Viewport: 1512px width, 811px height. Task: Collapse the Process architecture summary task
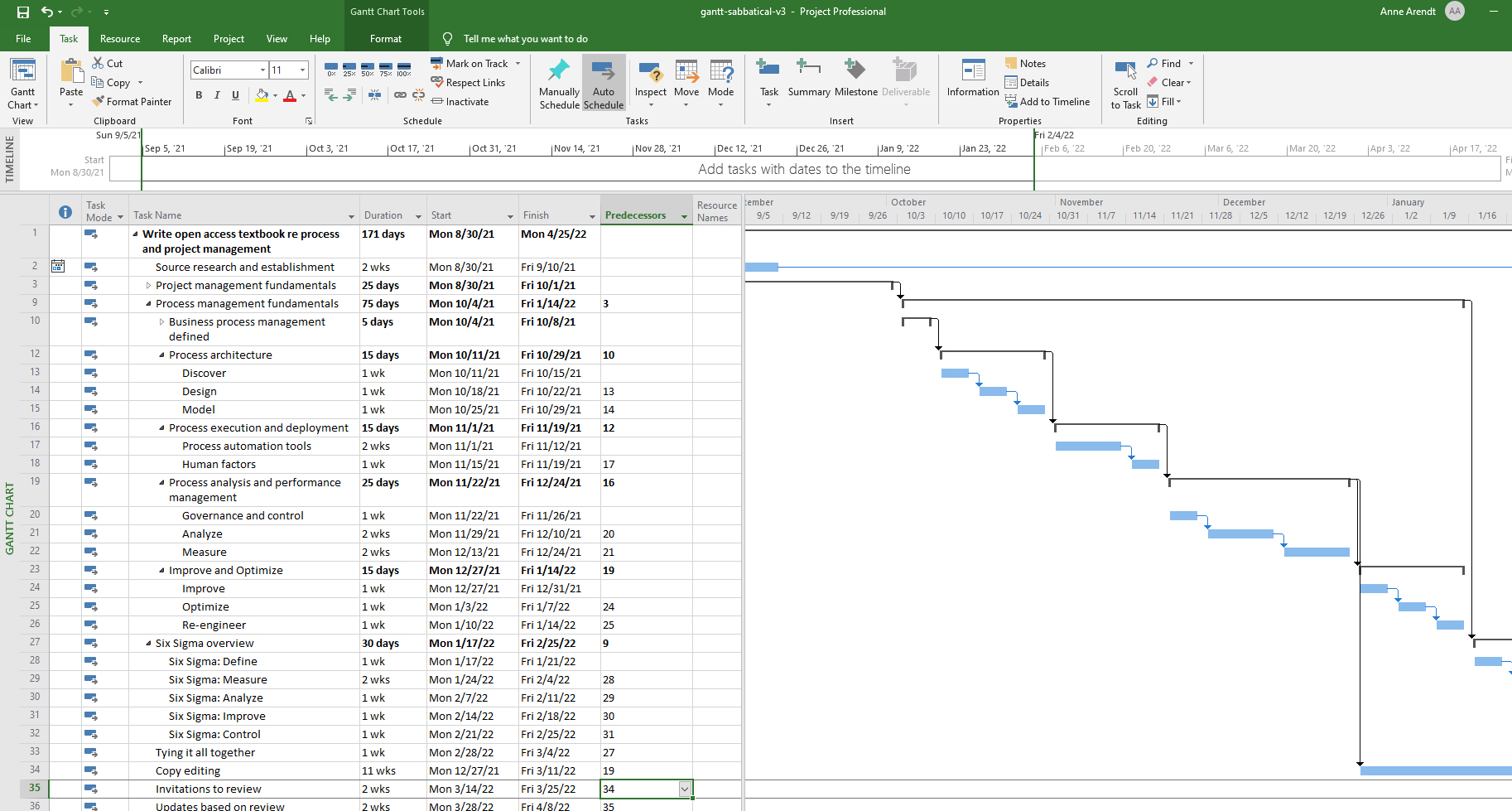tap(161, 355)
